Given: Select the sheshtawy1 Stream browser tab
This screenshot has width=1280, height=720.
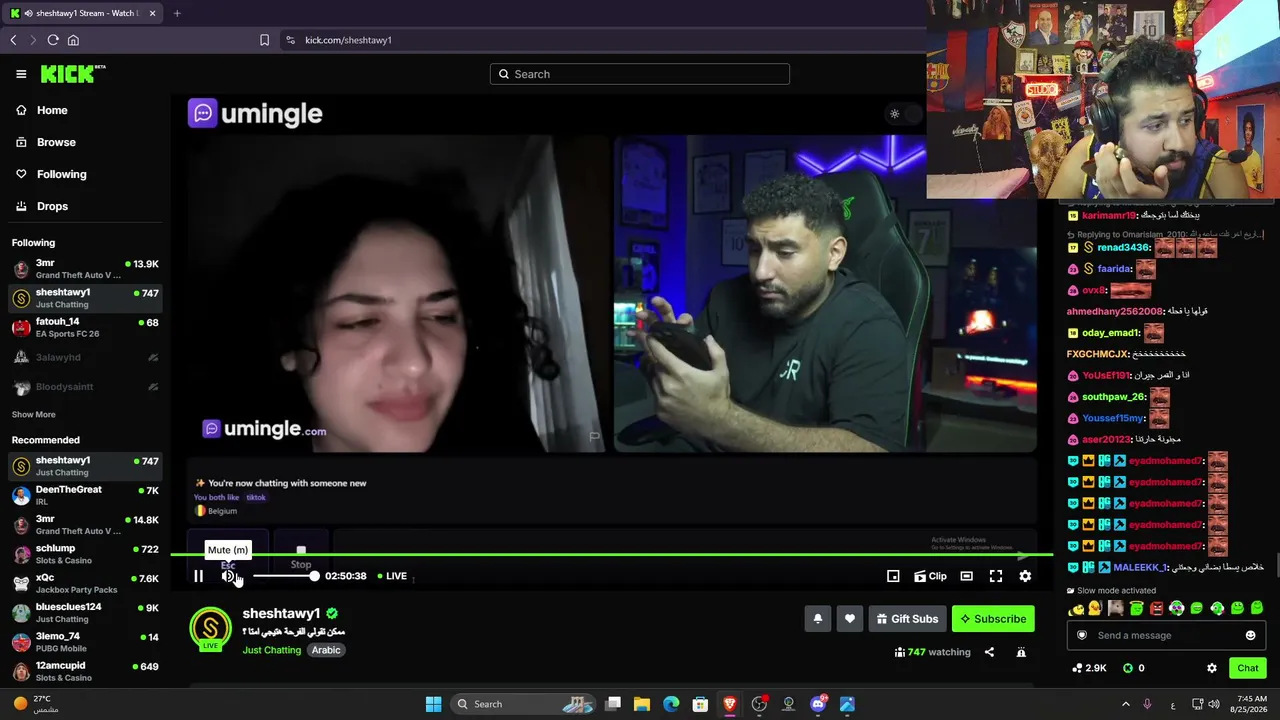Looking at the screenshot, I should pyautogui.click(x=83, y=13).
